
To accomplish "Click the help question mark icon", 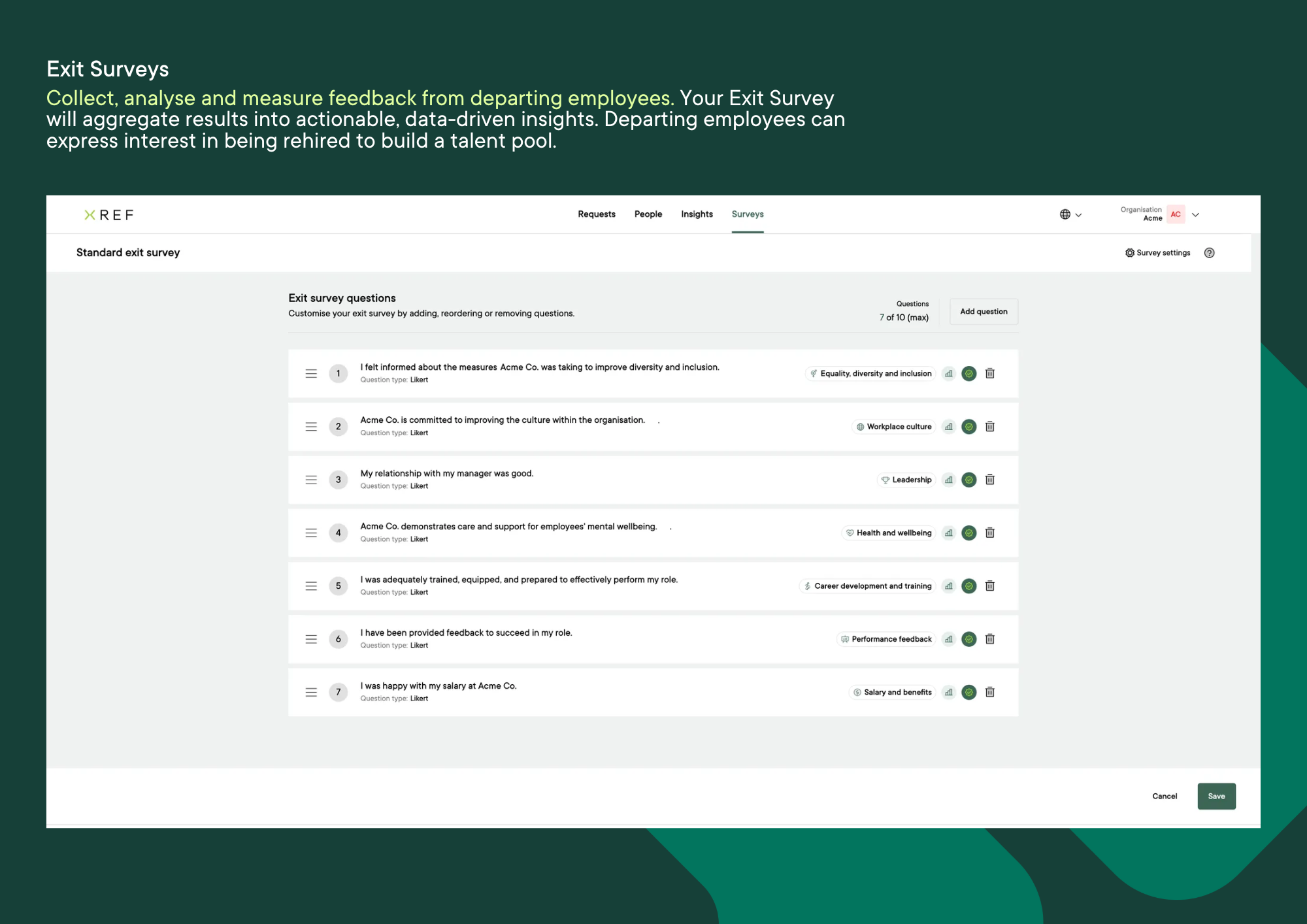I will coord(1209,253).
